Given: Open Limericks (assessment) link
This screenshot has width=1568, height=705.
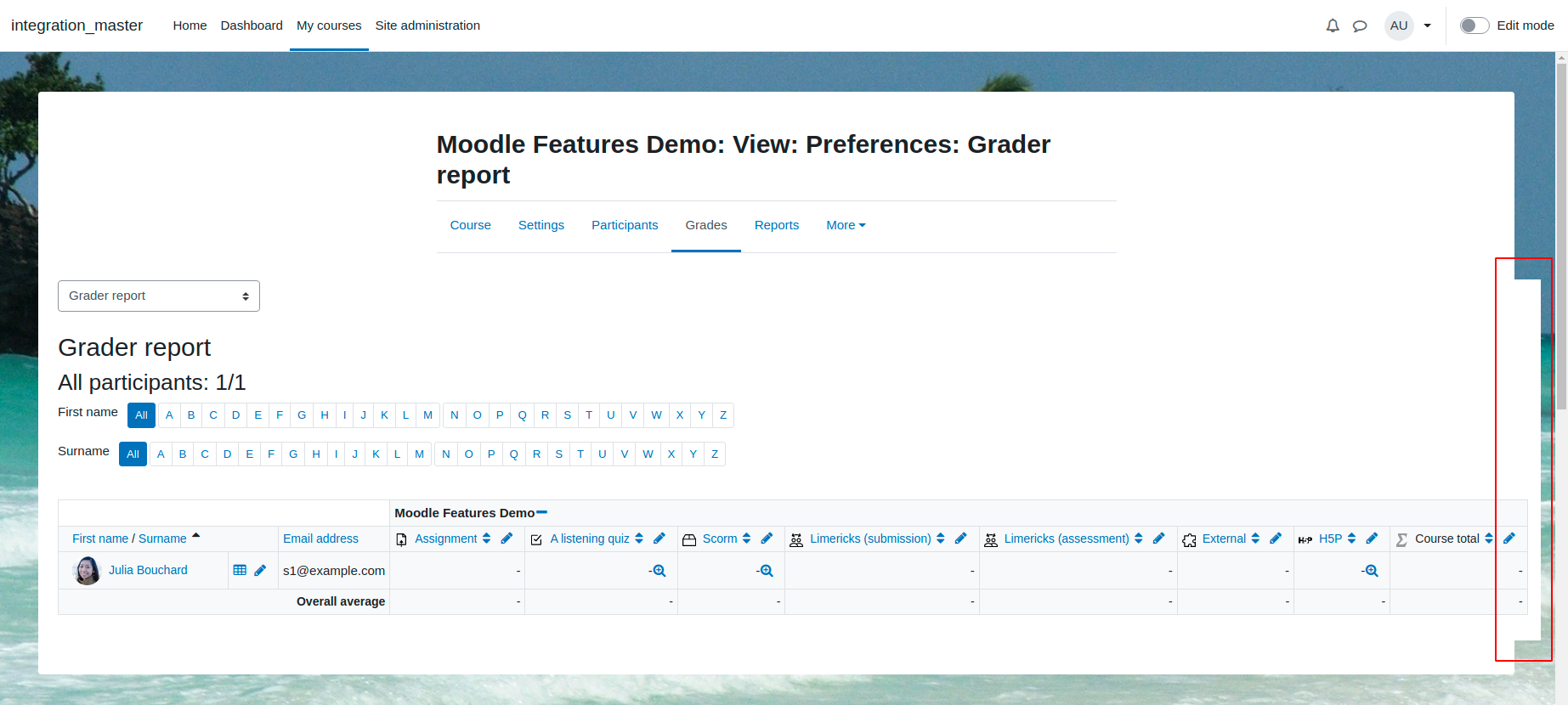Looking at the screenshot, I should [1067, 539].
